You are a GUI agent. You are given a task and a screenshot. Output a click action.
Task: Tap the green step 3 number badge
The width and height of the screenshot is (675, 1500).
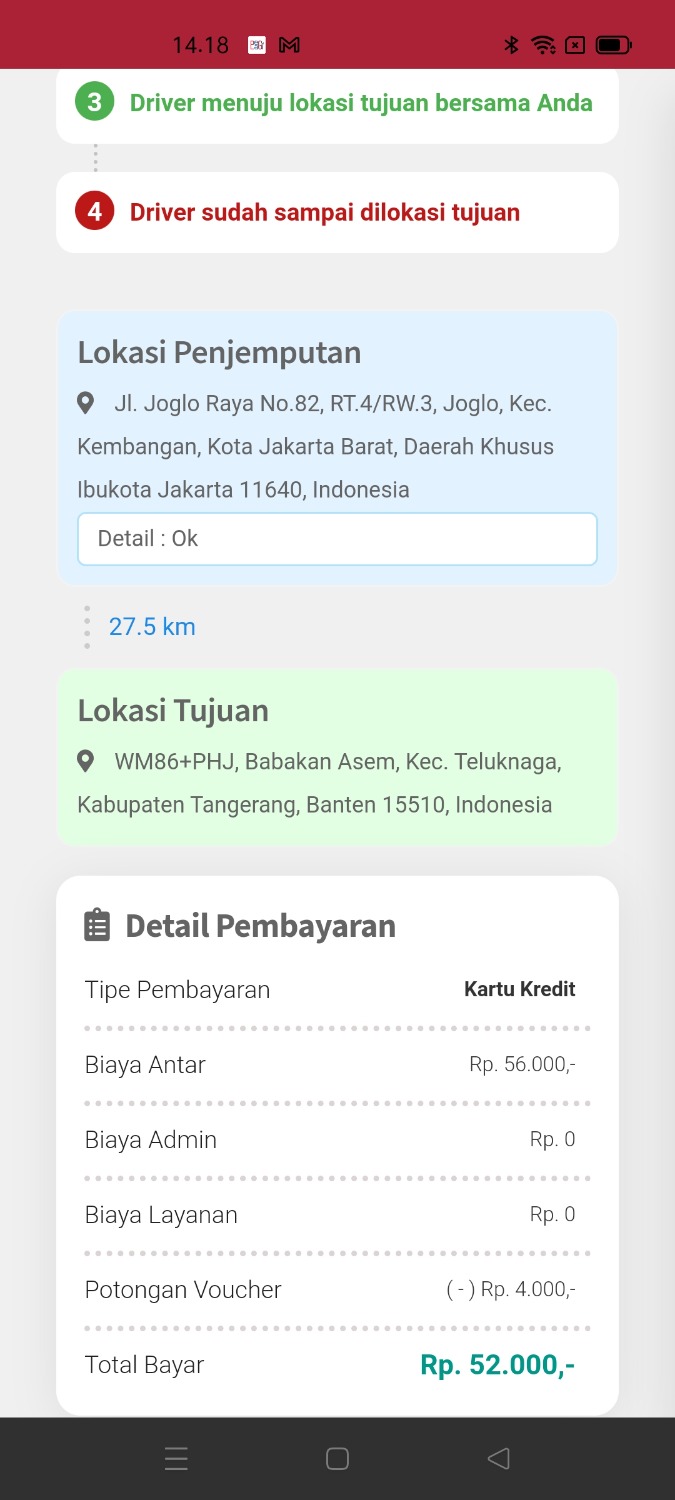click(95, 102)
